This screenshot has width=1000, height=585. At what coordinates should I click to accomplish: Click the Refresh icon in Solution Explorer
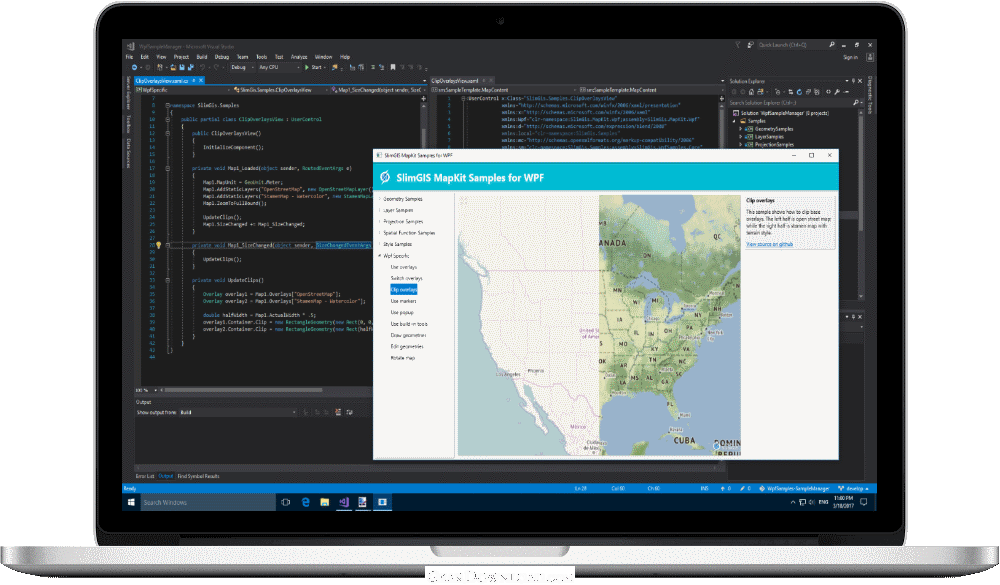799,92
